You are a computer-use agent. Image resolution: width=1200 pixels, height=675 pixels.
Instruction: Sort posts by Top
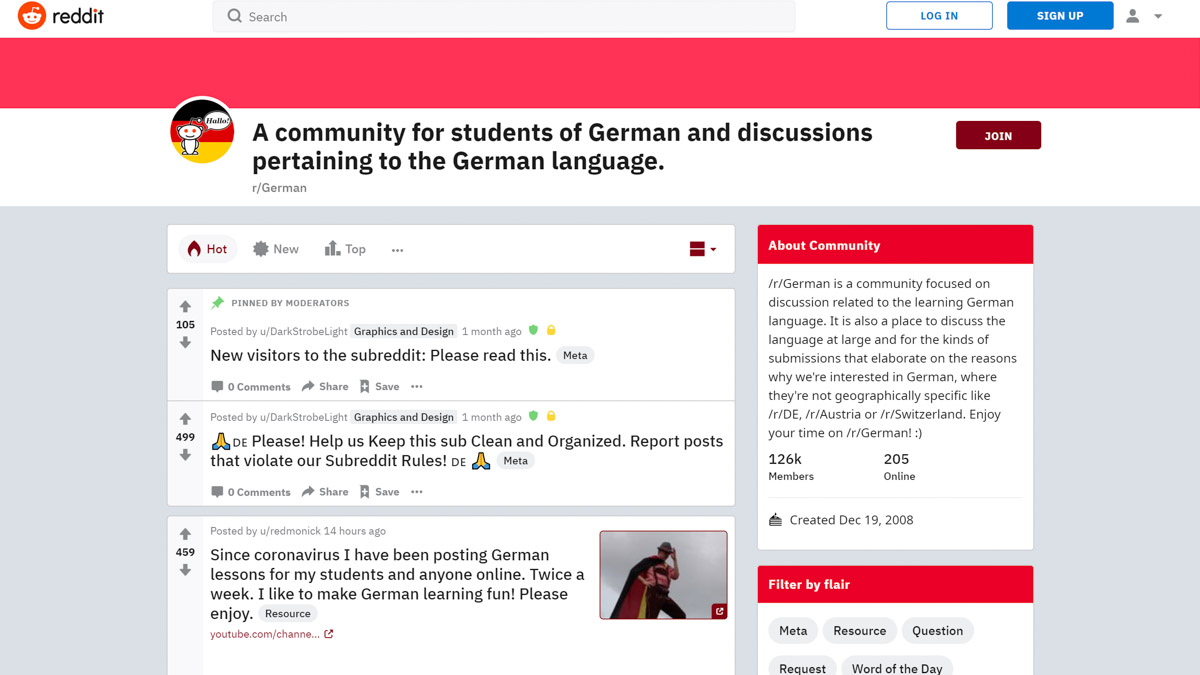pos(345,249)
